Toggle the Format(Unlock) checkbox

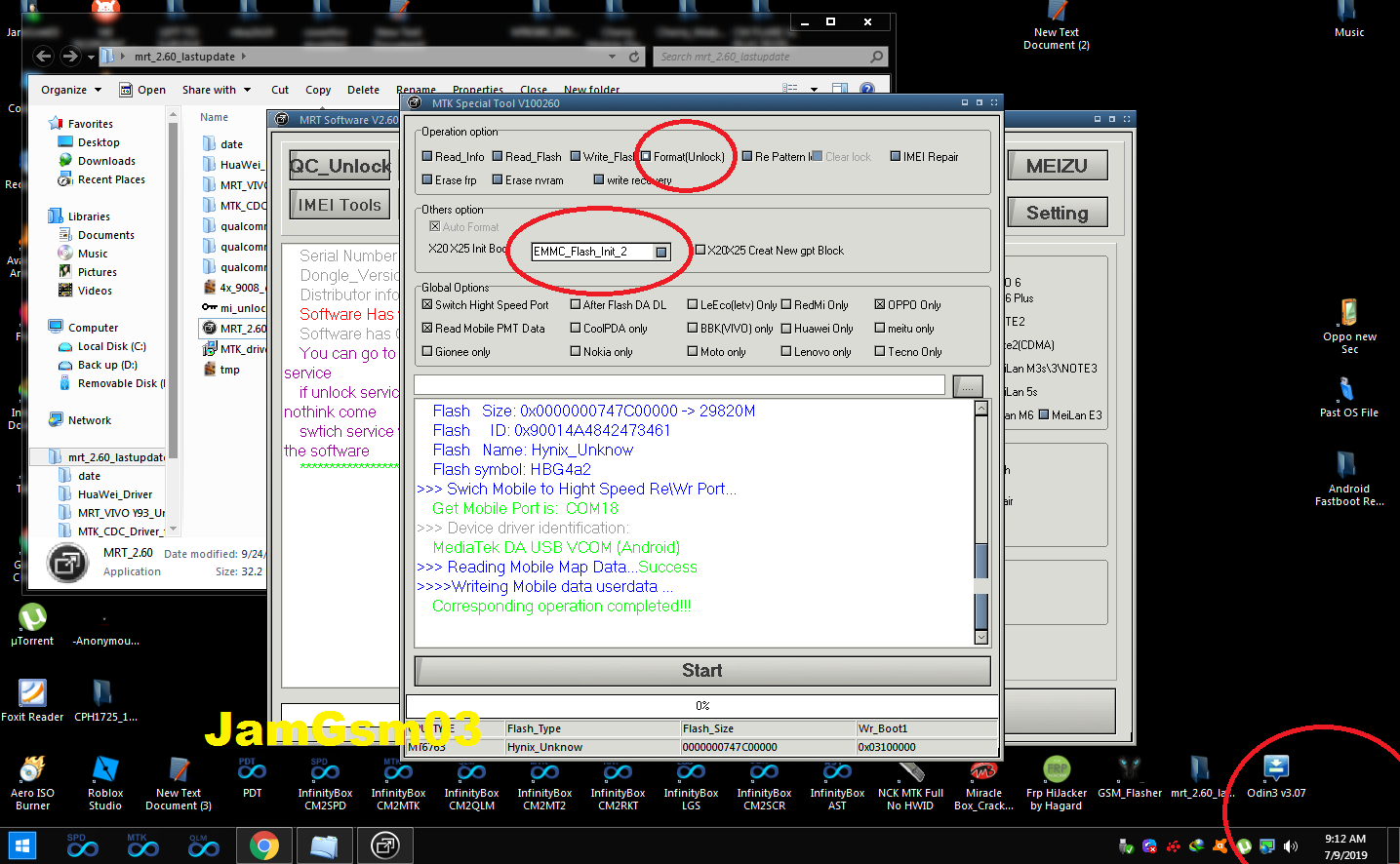[x=646, y=156]
